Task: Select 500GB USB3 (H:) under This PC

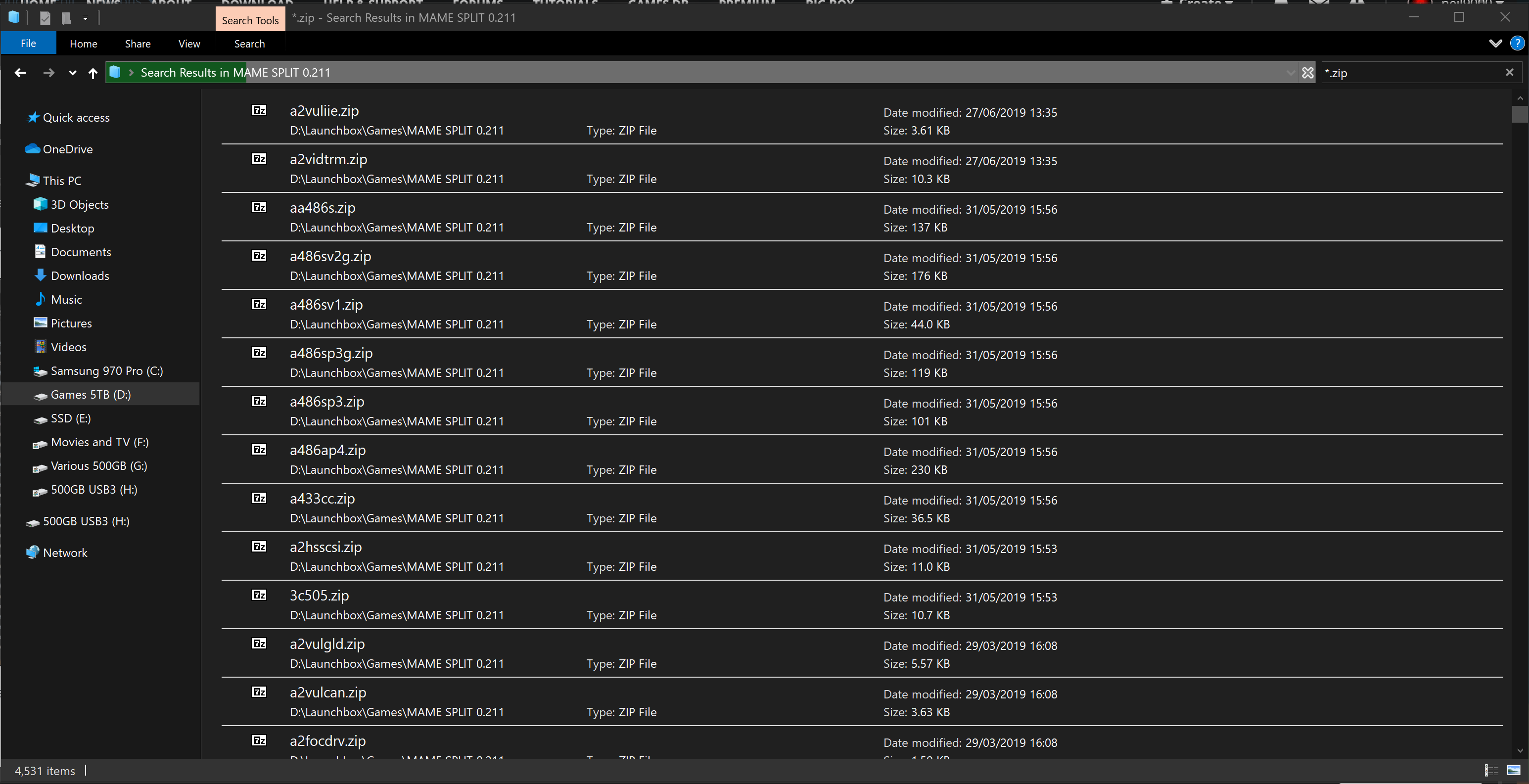Action: (93, 489)
